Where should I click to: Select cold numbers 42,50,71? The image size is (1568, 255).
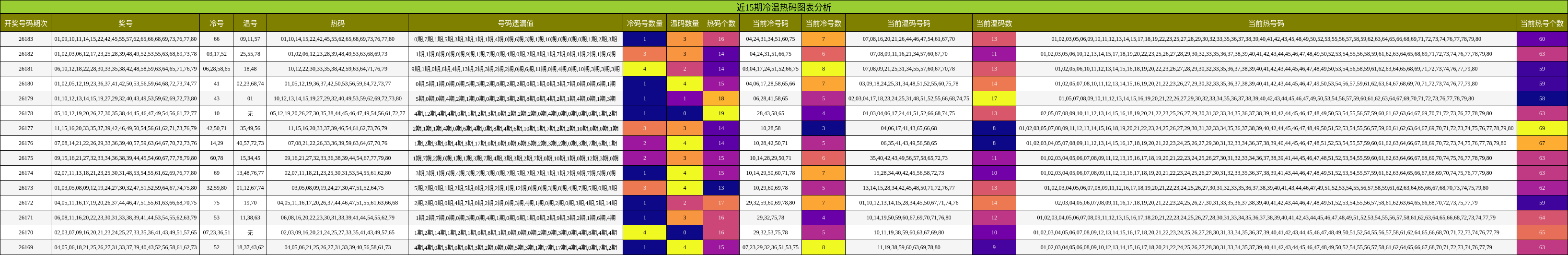click(217, 129)
